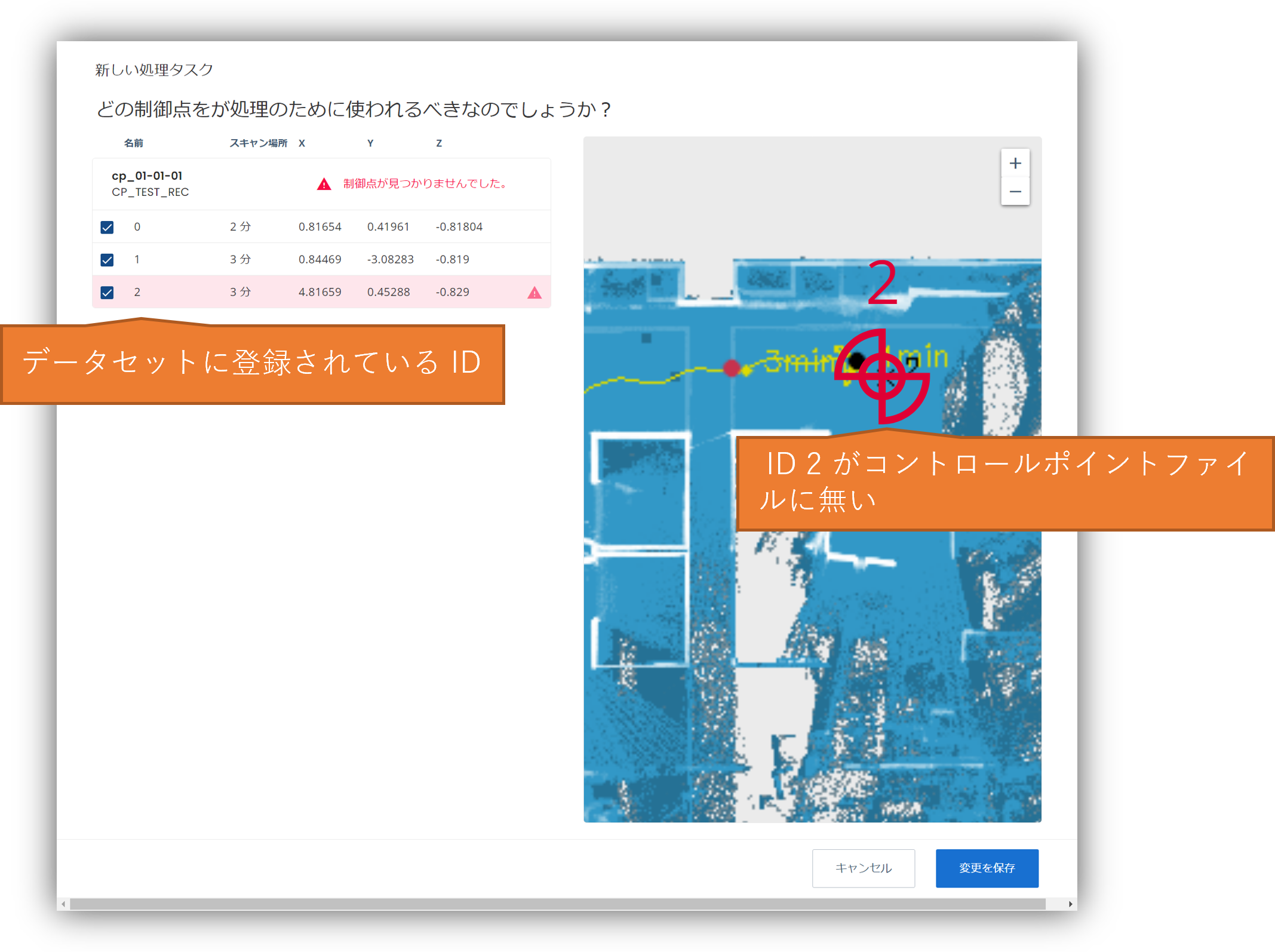The image size is (1275, 952).
Task: Toggle checkbox for control point 2
Action: pos(107,293)
